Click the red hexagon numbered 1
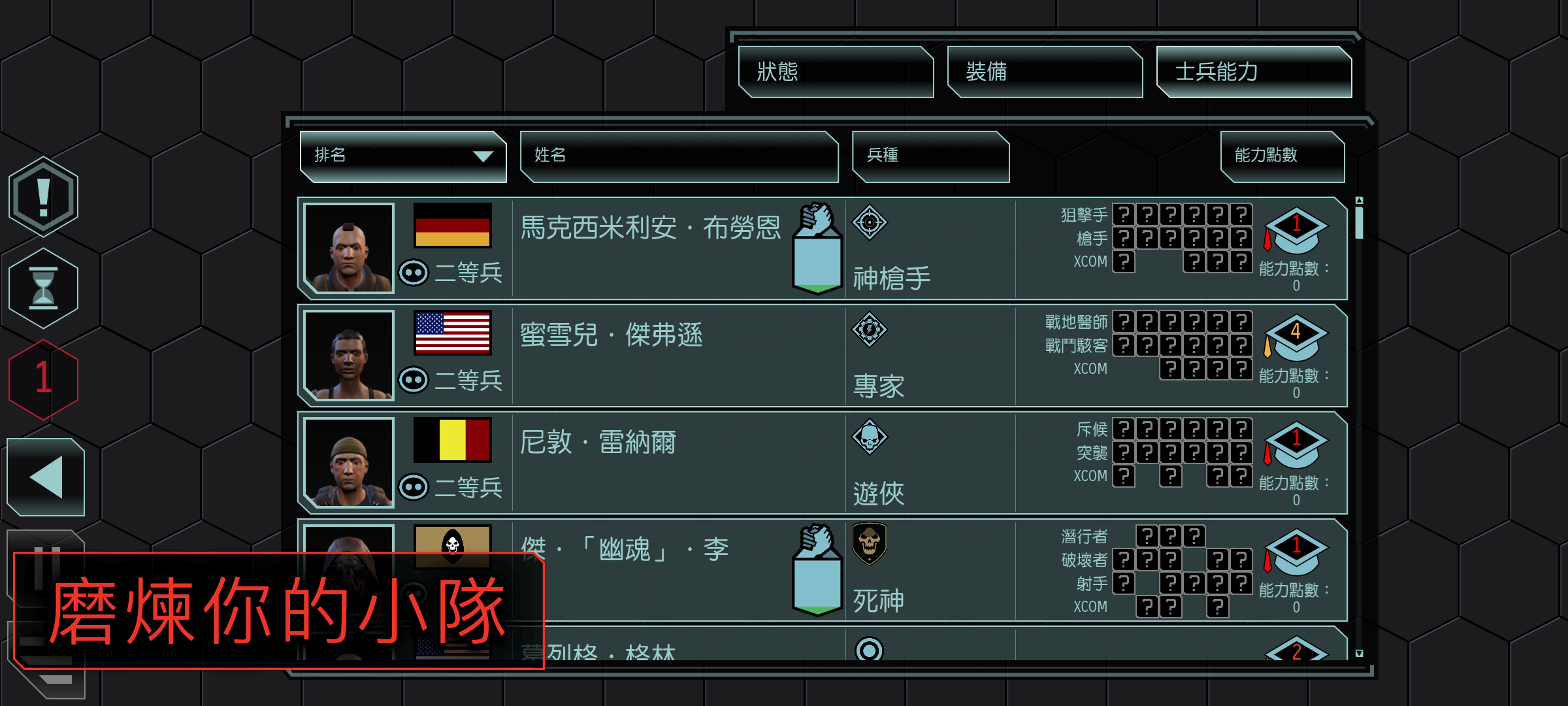1568x706 pixels. pyautogui.click(x=43, y=379)
